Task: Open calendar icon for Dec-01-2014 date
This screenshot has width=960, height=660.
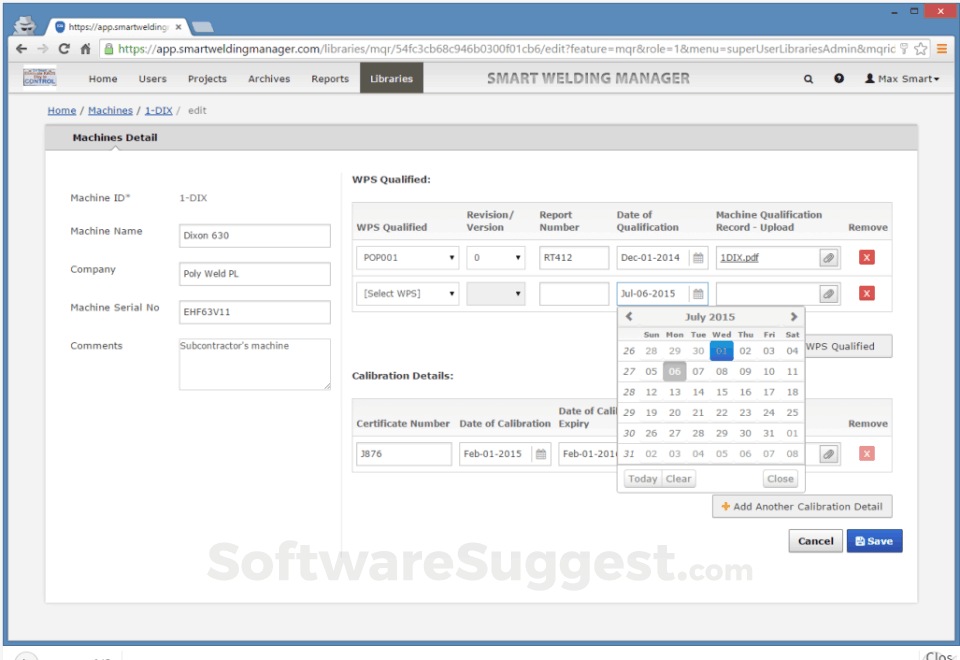Action: coord(698,258)
